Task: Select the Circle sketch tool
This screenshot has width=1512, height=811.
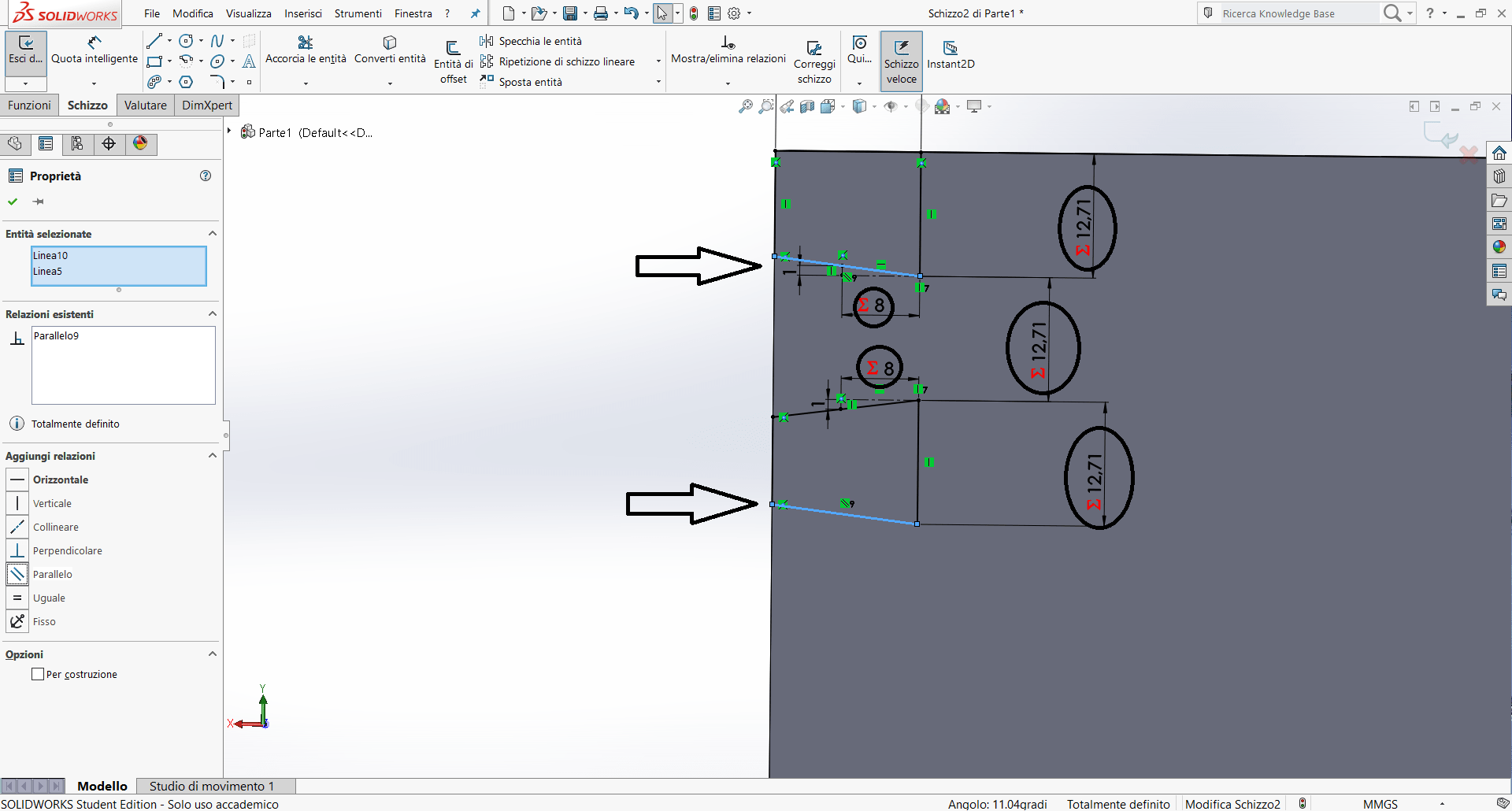Action: coord(186,41)
